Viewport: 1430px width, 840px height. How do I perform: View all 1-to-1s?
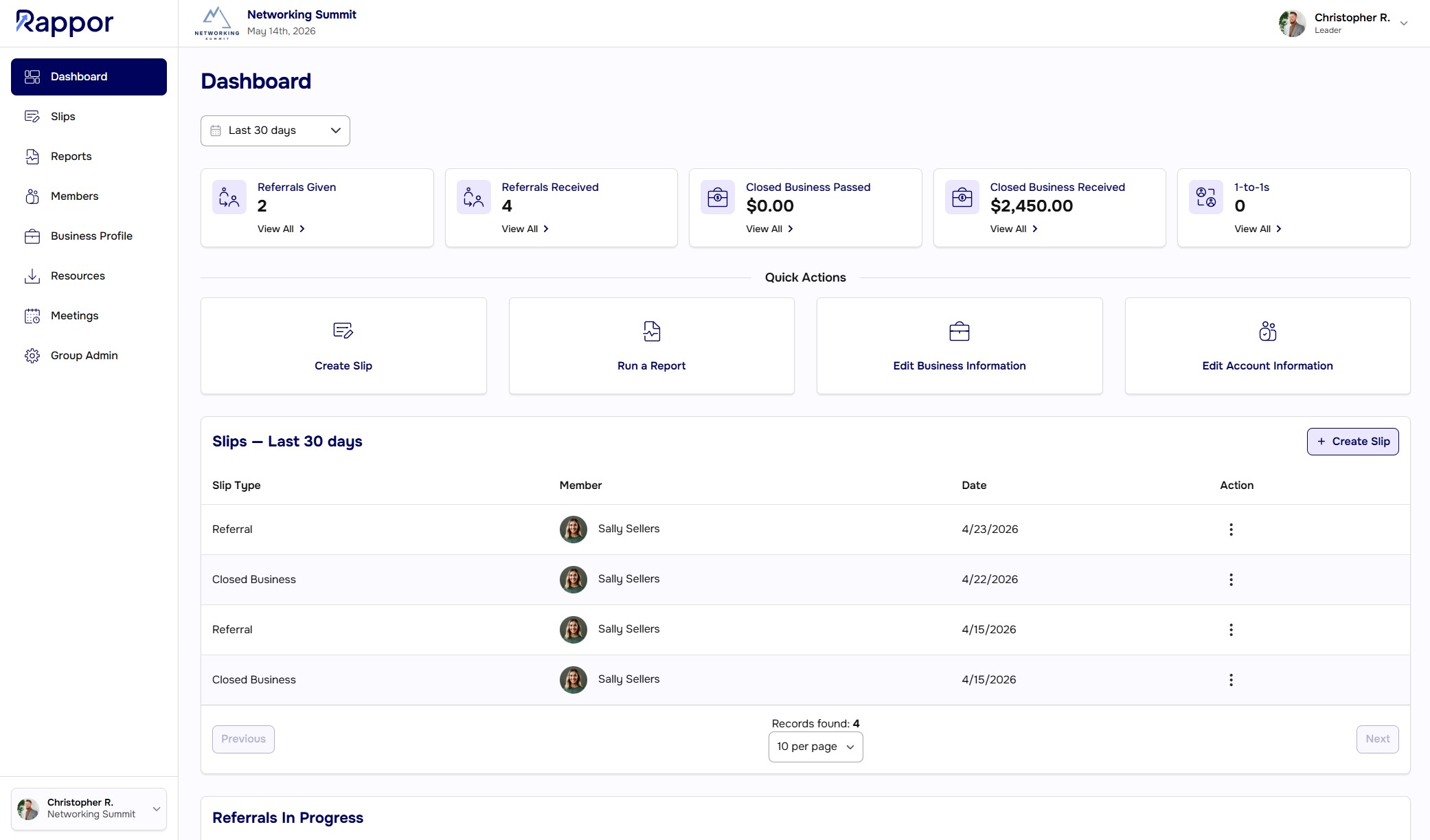pos(1258,229)
